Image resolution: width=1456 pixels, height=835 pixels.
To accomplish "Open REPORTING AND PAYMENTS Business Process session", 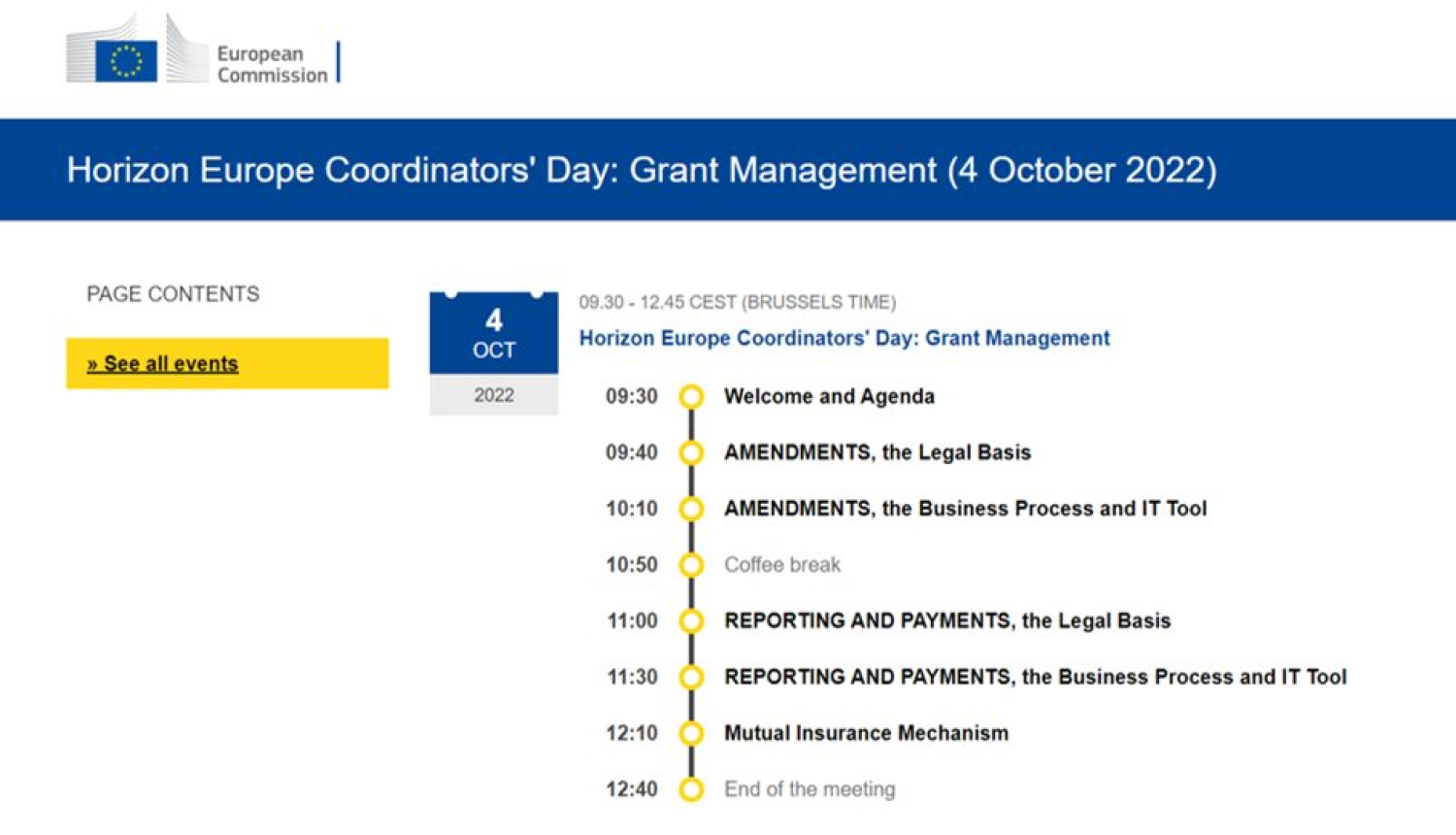I will (1035, 678).
